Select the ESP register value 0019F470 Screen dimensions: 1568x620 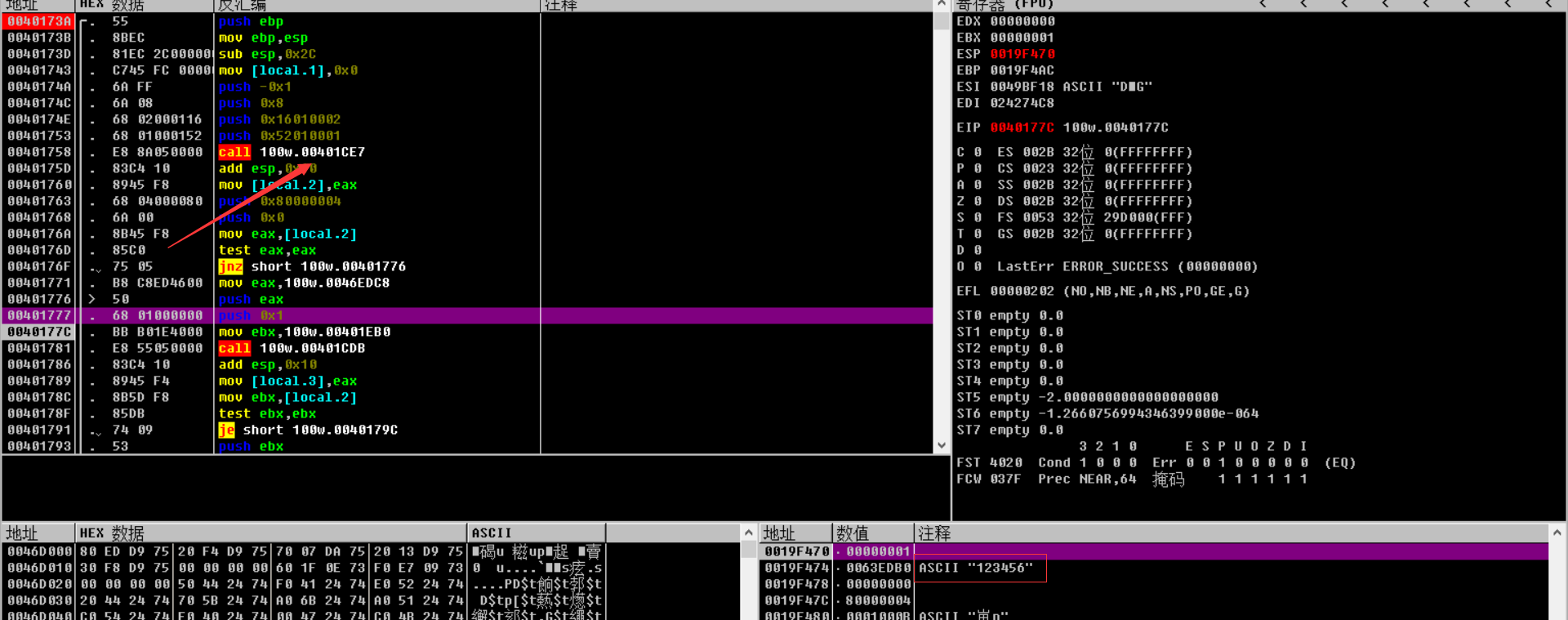[1022, 54]
